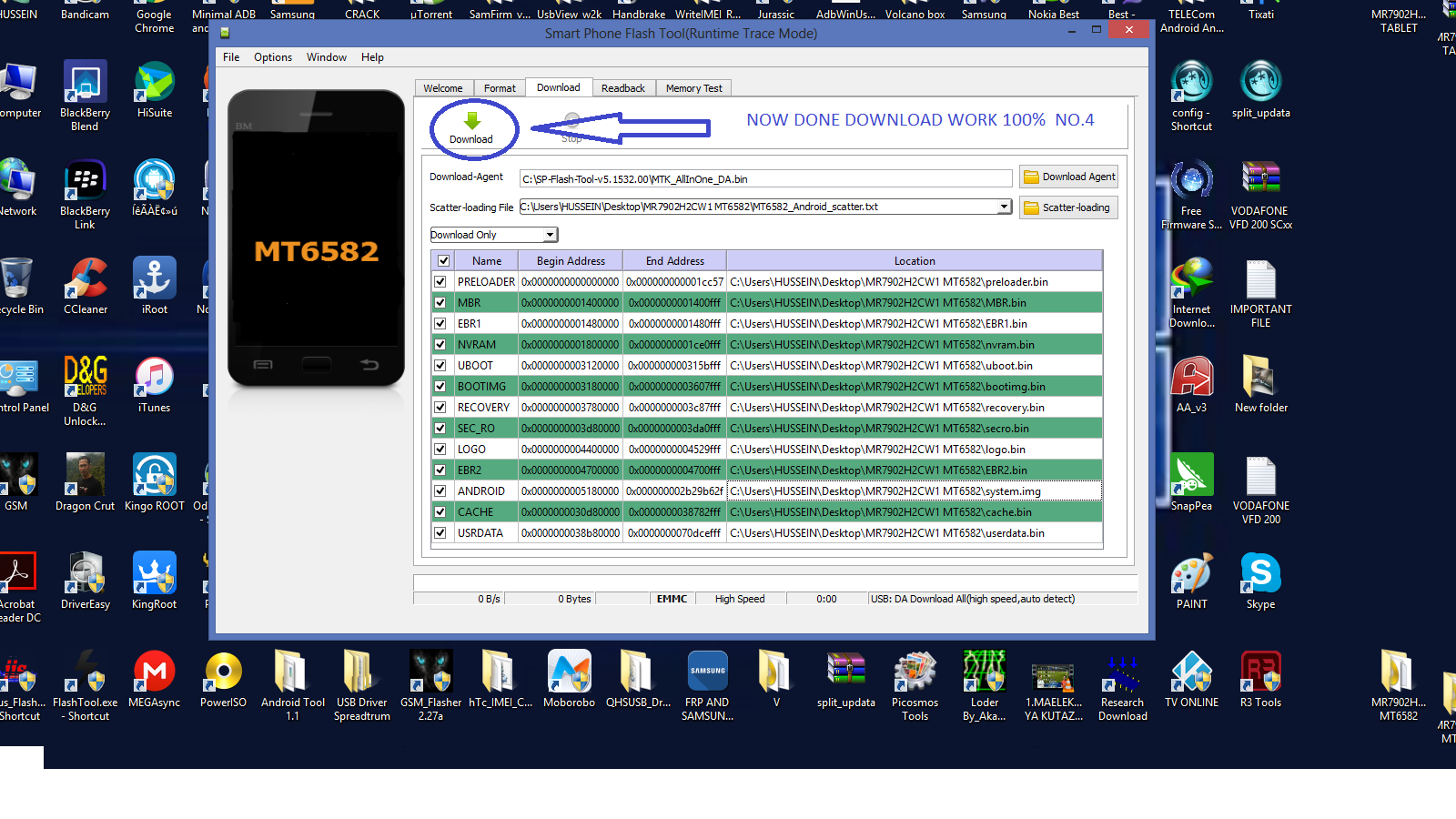Open Research Download desktop icon
The height and width of the screenshot is (819, 1456).
coord(1122,685)
